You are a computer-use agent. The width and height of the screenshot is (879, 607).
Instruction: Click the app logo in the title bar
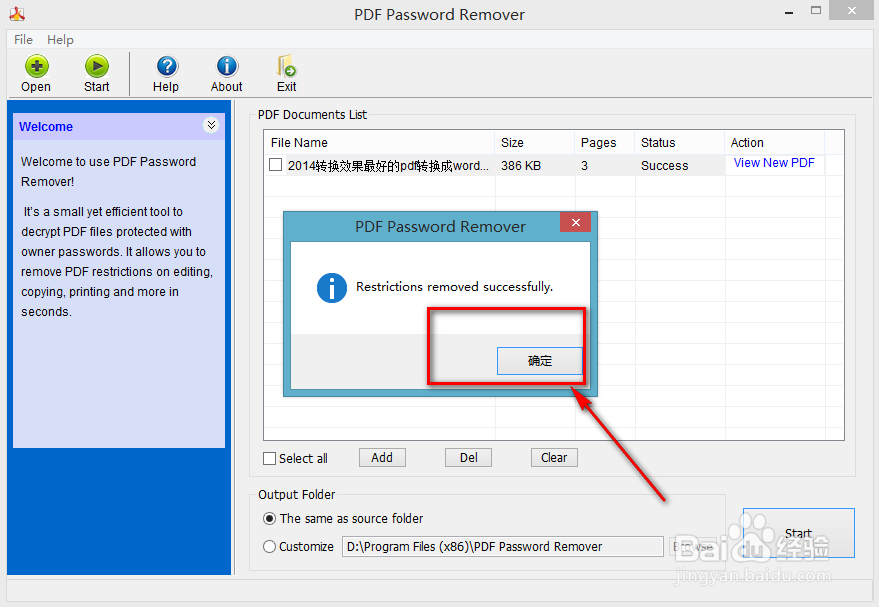point(17,13)
